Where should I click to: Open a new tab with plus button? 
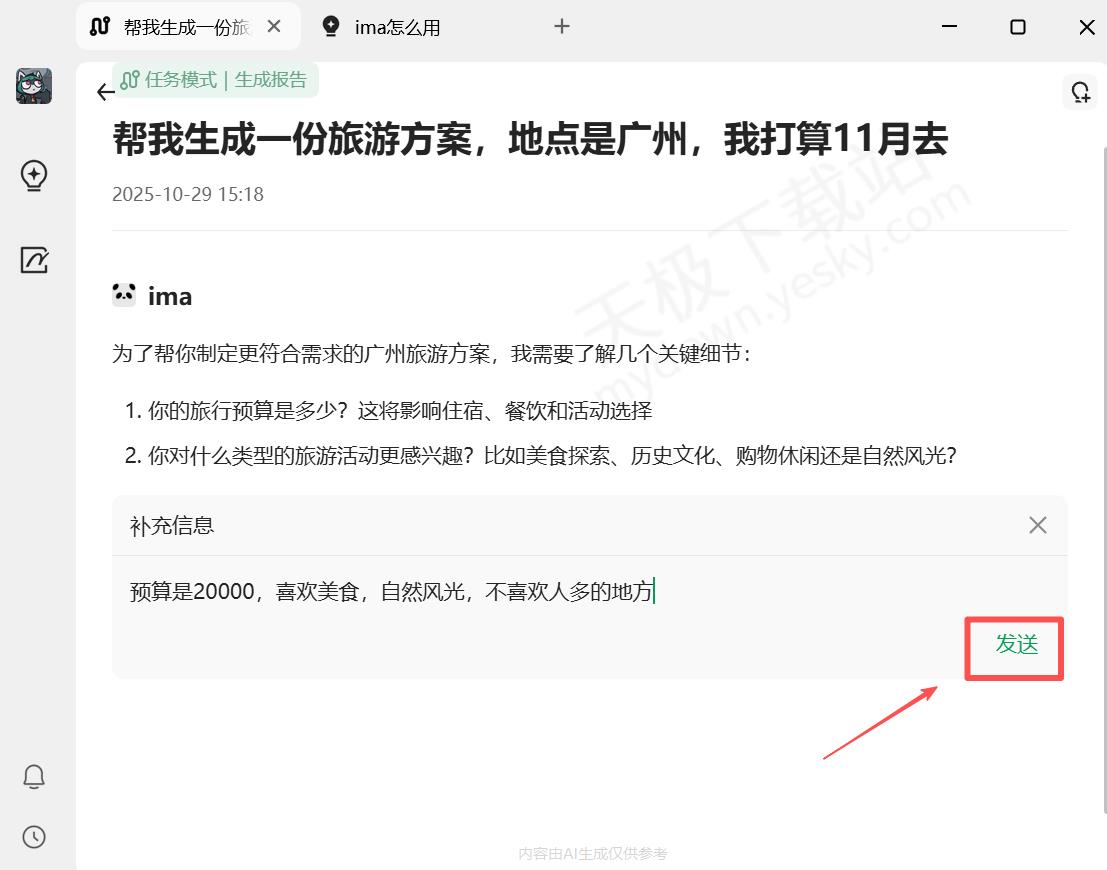point(562,27)
